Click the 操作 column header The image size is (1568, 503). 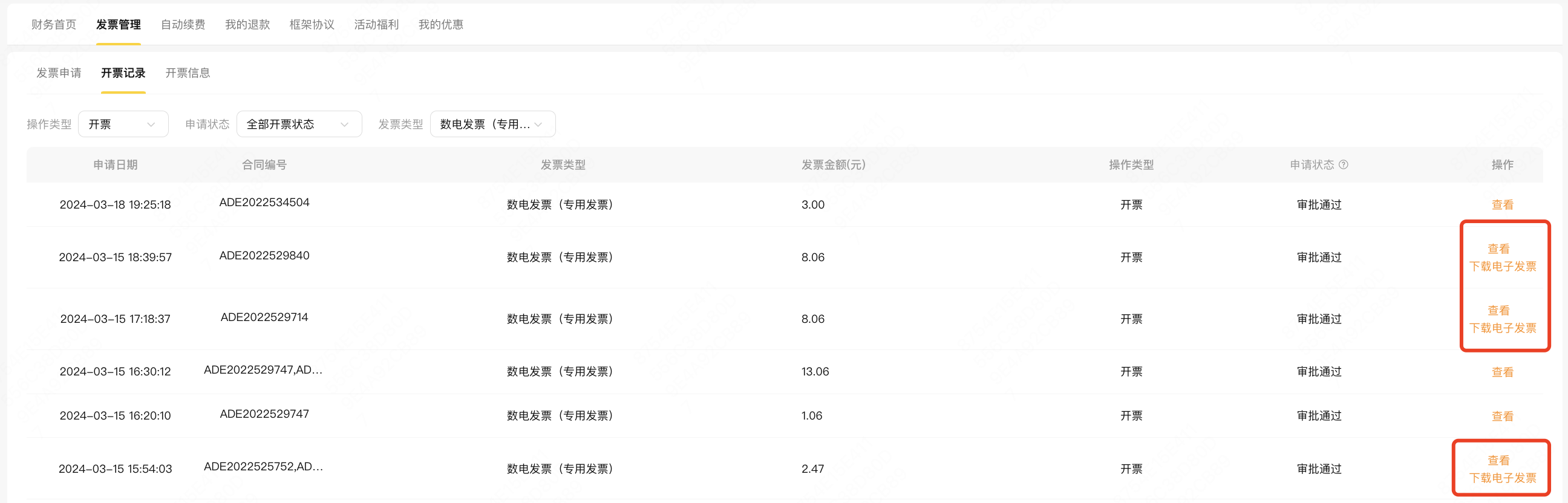1502,165
